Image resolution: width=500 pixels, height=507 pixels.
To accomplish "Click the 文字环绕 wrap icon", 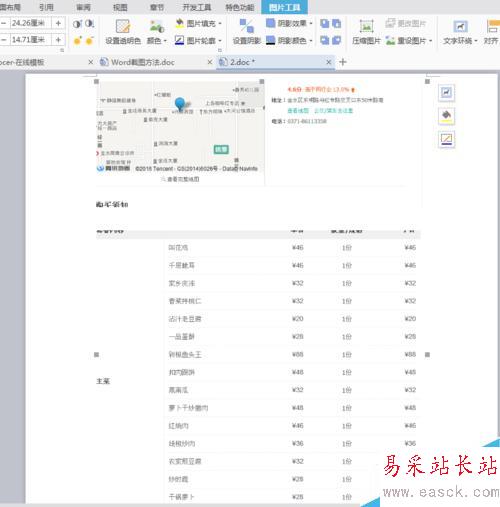I will tap(460, 26).
